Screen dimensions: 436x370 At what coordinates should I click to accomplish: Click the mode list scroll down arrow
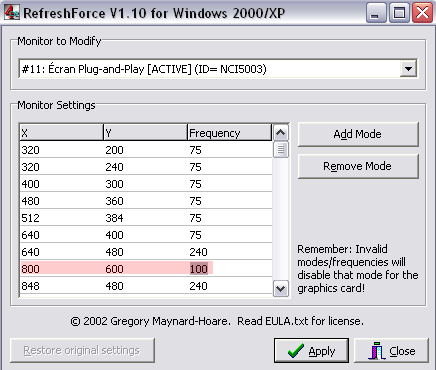coord(281,288)
